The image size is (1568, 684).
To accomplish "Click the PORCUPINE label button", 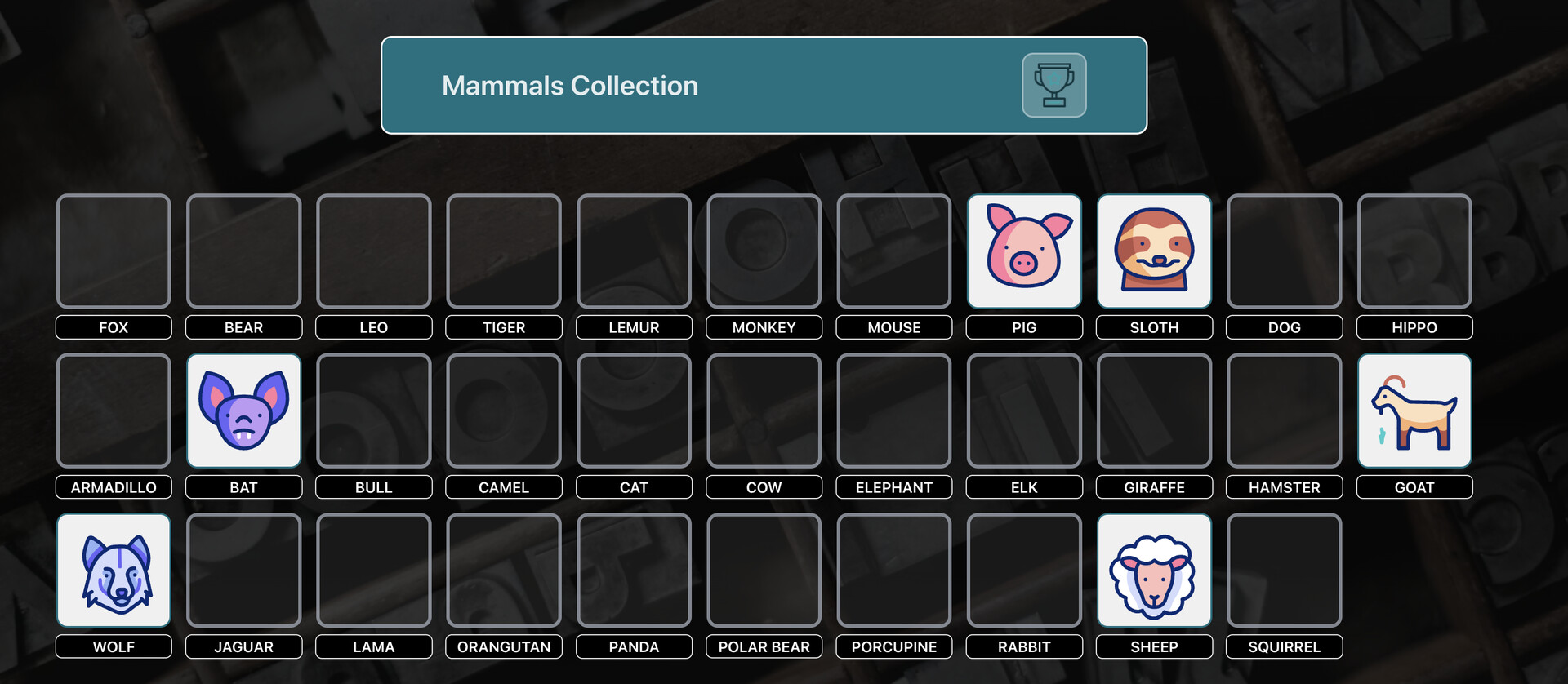I will point(894,646).
